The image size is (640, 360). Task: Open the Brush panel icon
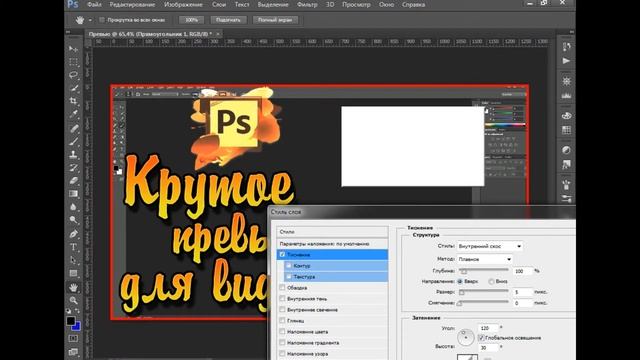[x=566, y=184]
